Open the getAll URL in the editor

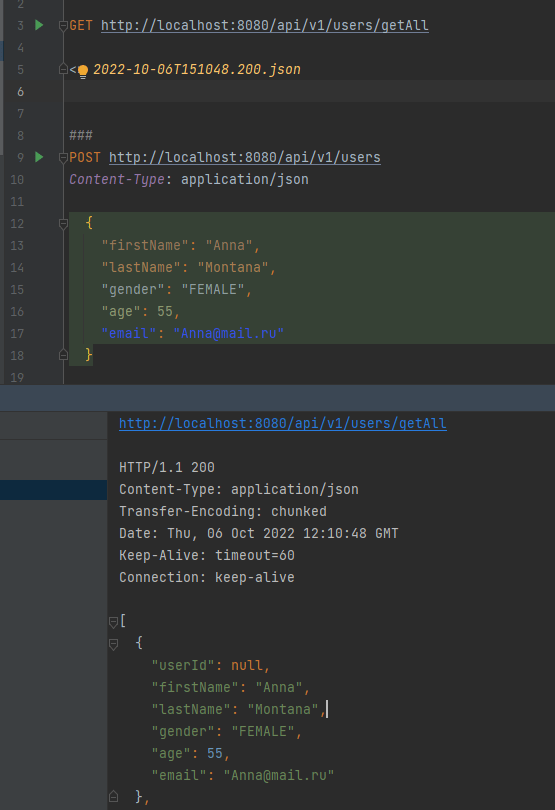pos(265,25)
